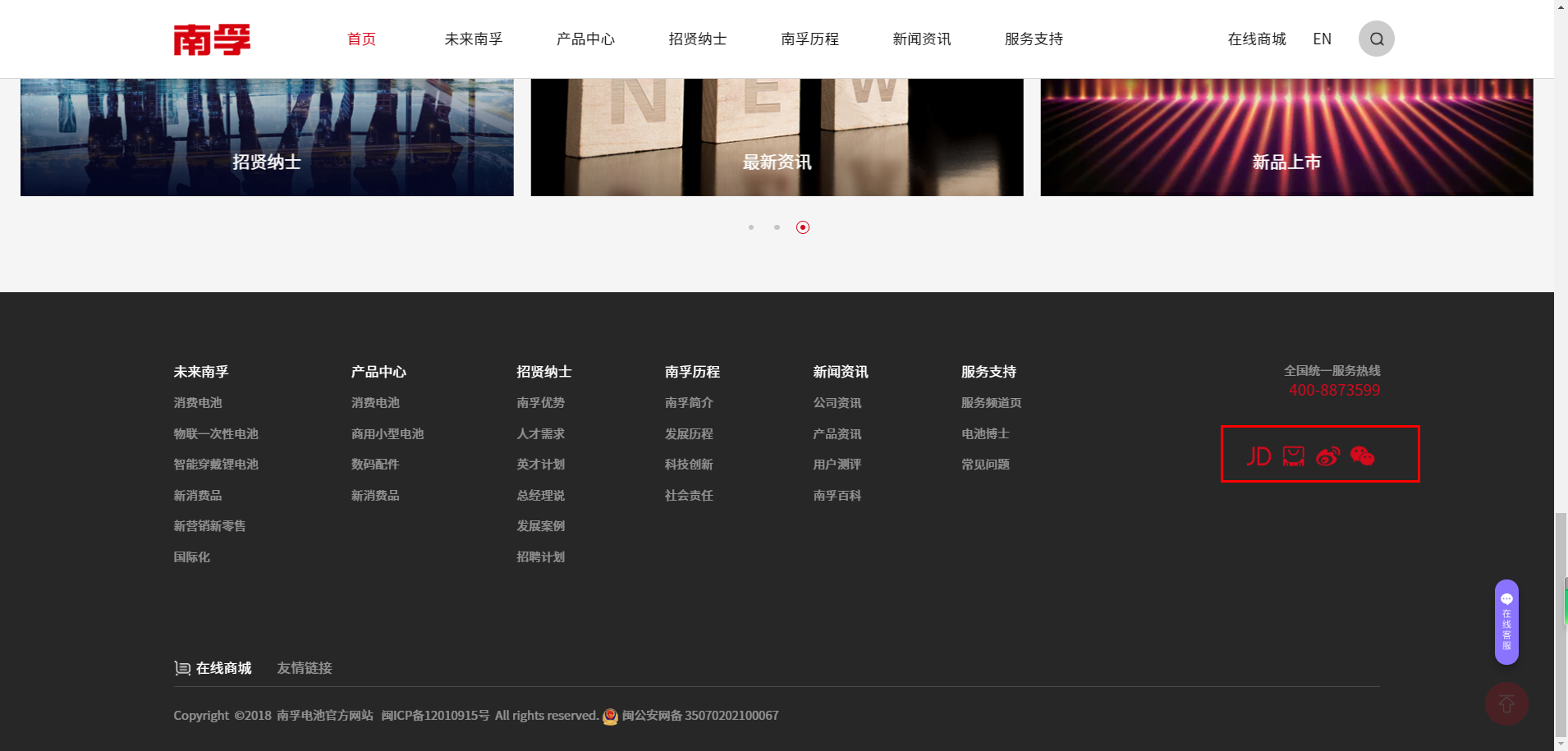Click the 友情链接 link
This screenshot has width=1568, height=751.
pos(305,668)
